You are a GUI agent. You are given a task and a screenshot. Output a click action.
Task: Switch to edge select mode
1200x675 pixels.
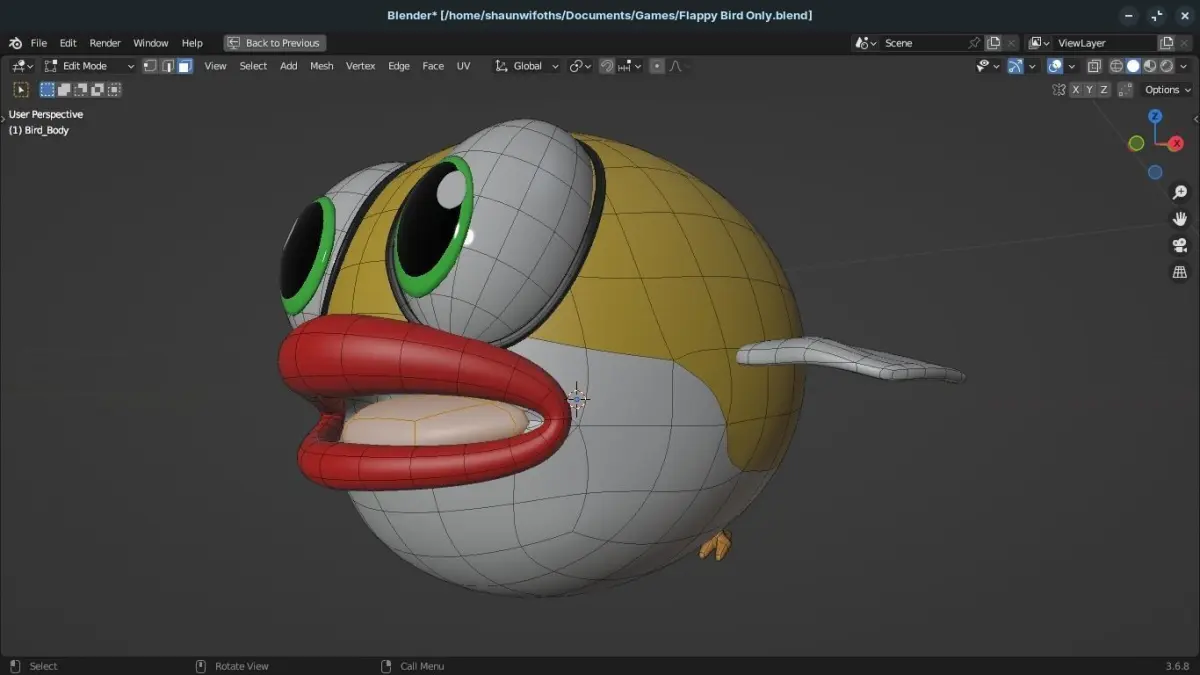click(x=167, y=66)
